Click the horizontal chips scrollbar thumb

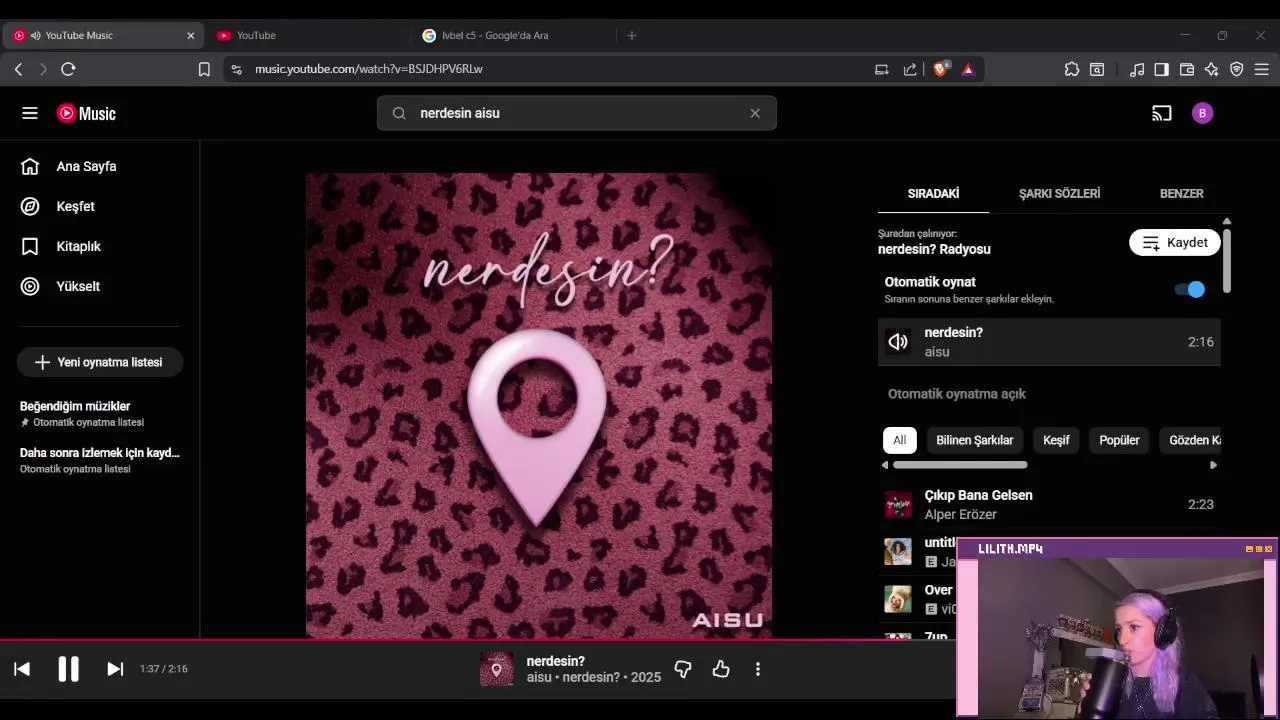(960, 465)
